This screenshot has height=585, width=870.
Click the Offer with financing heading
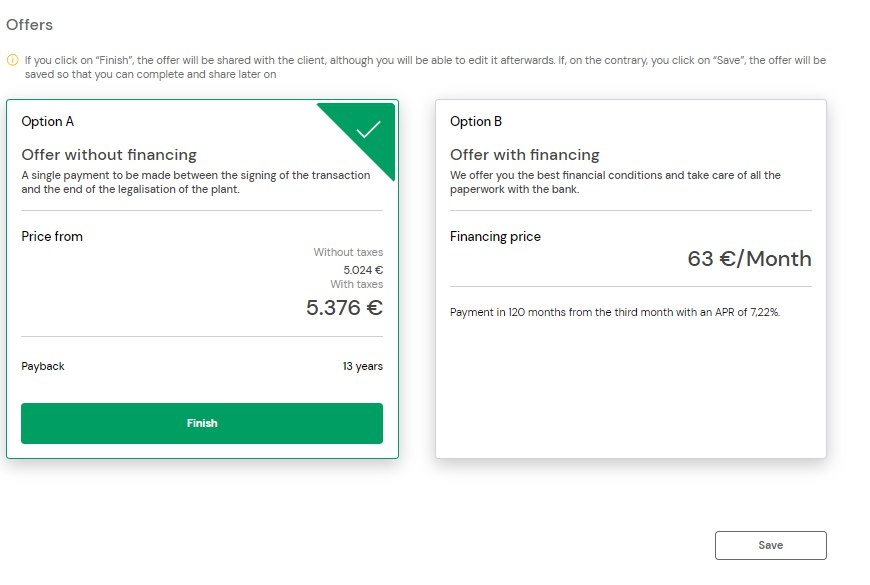525,155
